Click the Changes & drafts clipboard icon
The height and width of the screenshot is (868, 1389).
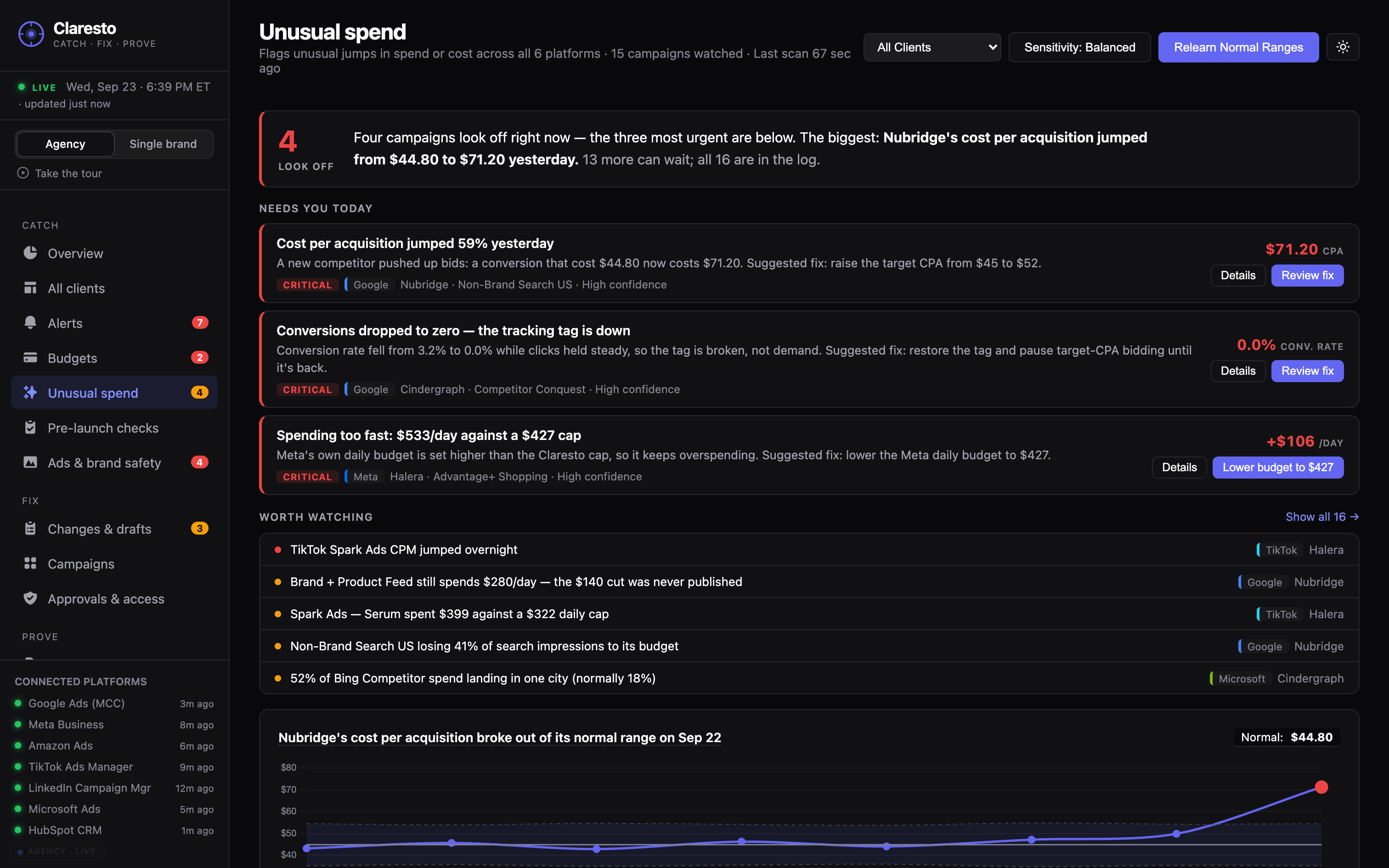click(30, 529)
